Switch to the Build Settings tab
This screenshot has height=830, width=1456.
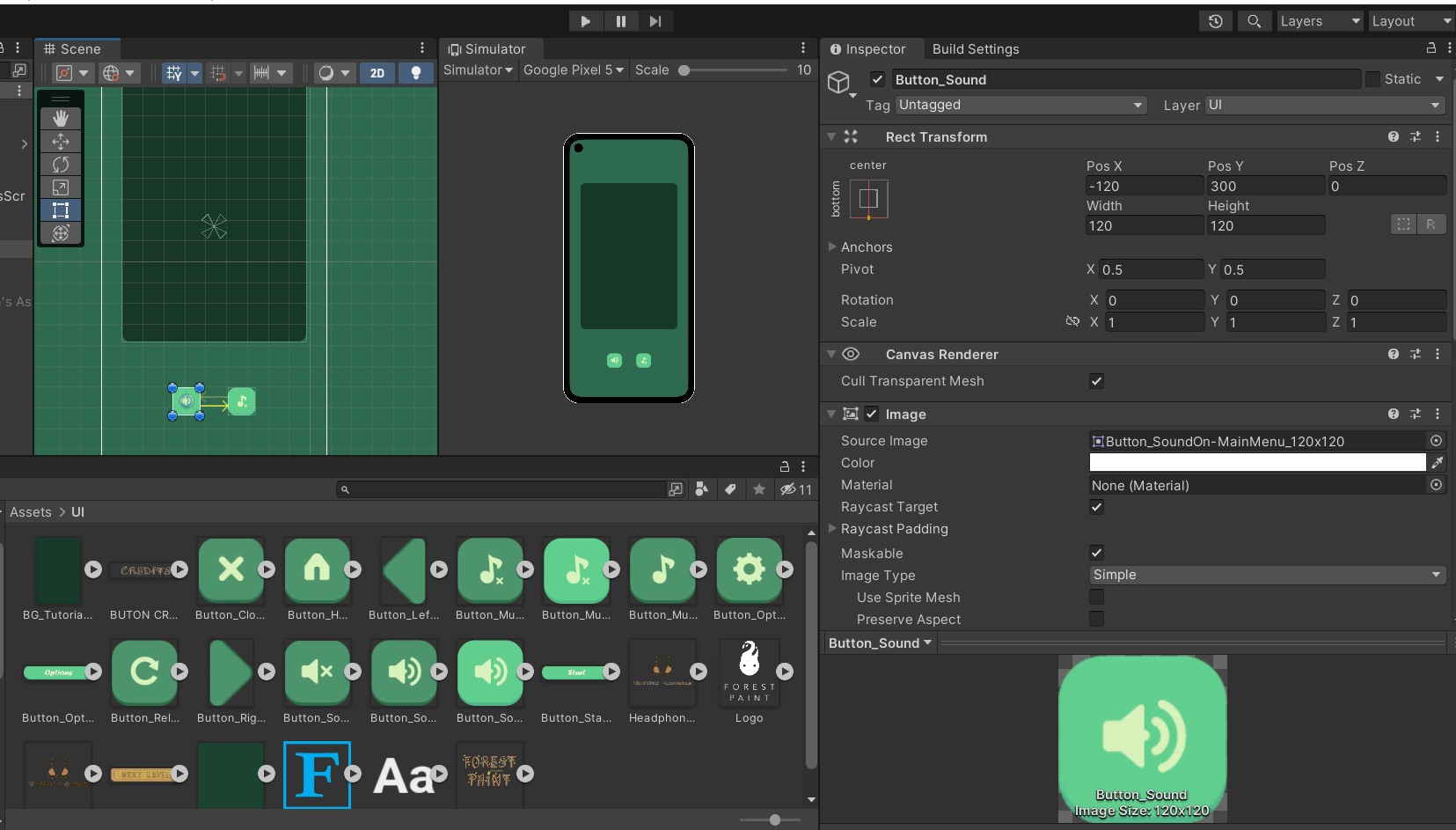pos(976,49)
